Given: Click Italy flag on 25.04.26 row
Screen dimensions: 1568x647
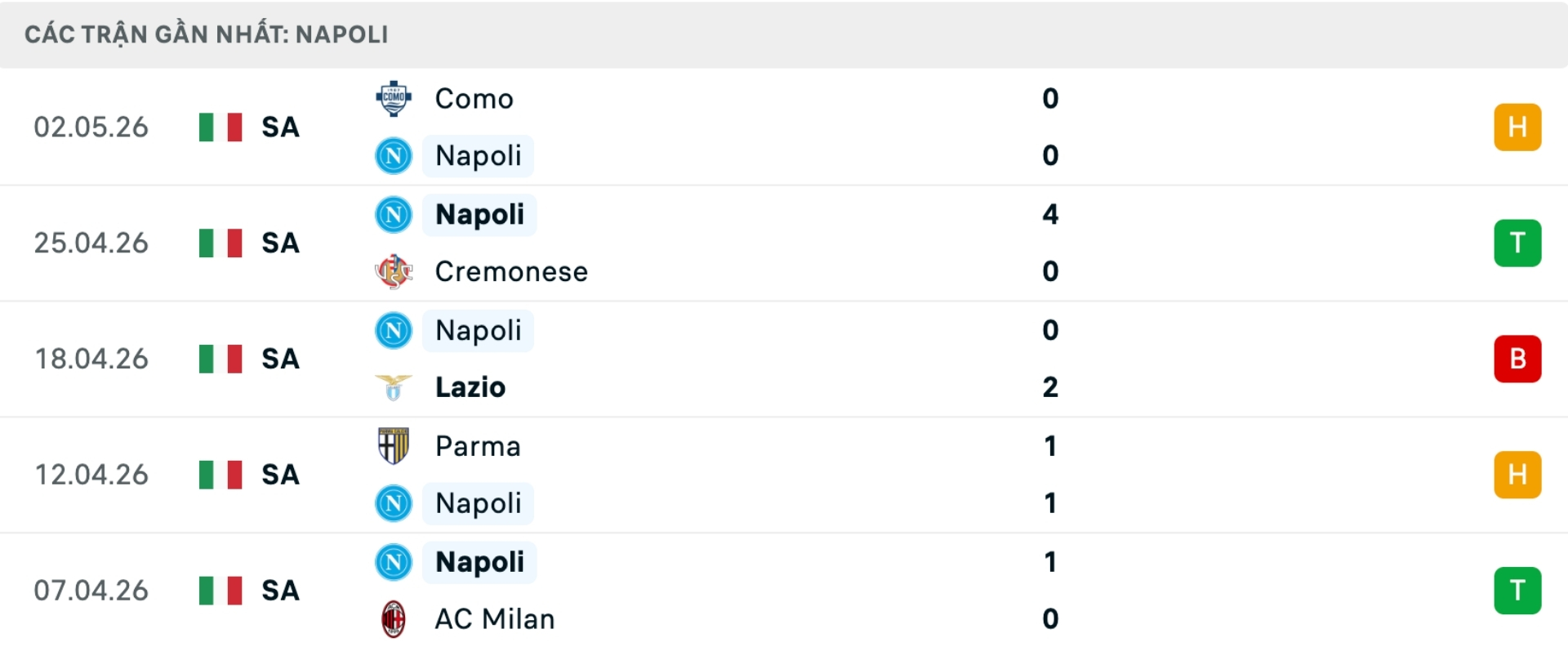Looking at the screenshot, I should click(220, 243).
